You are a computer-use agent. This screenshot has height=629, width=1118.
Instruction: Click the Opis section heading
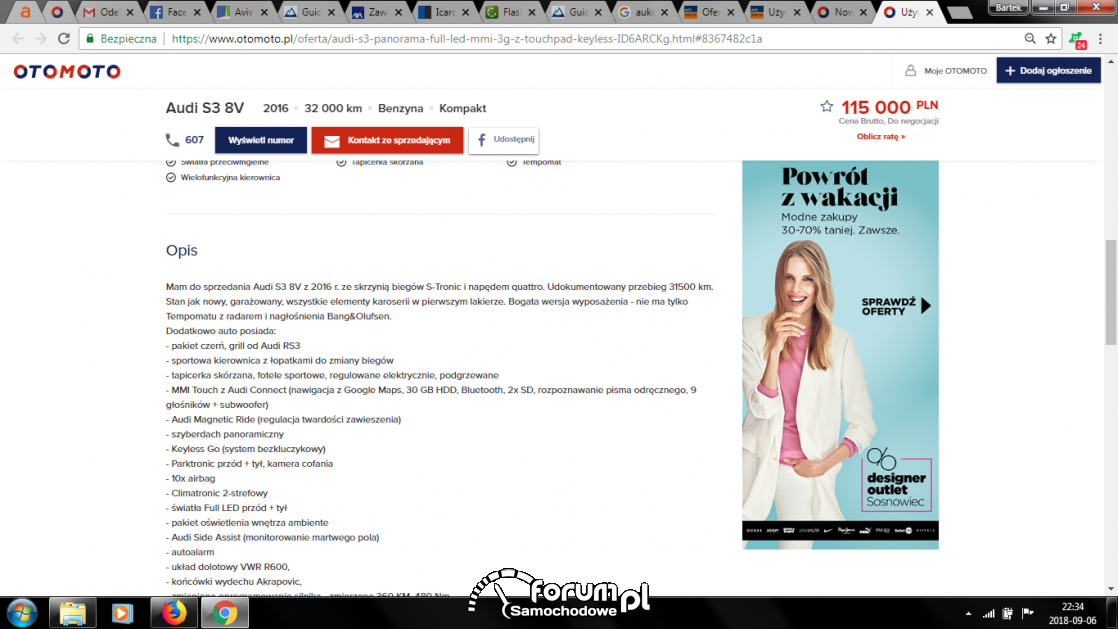(182, 250)
